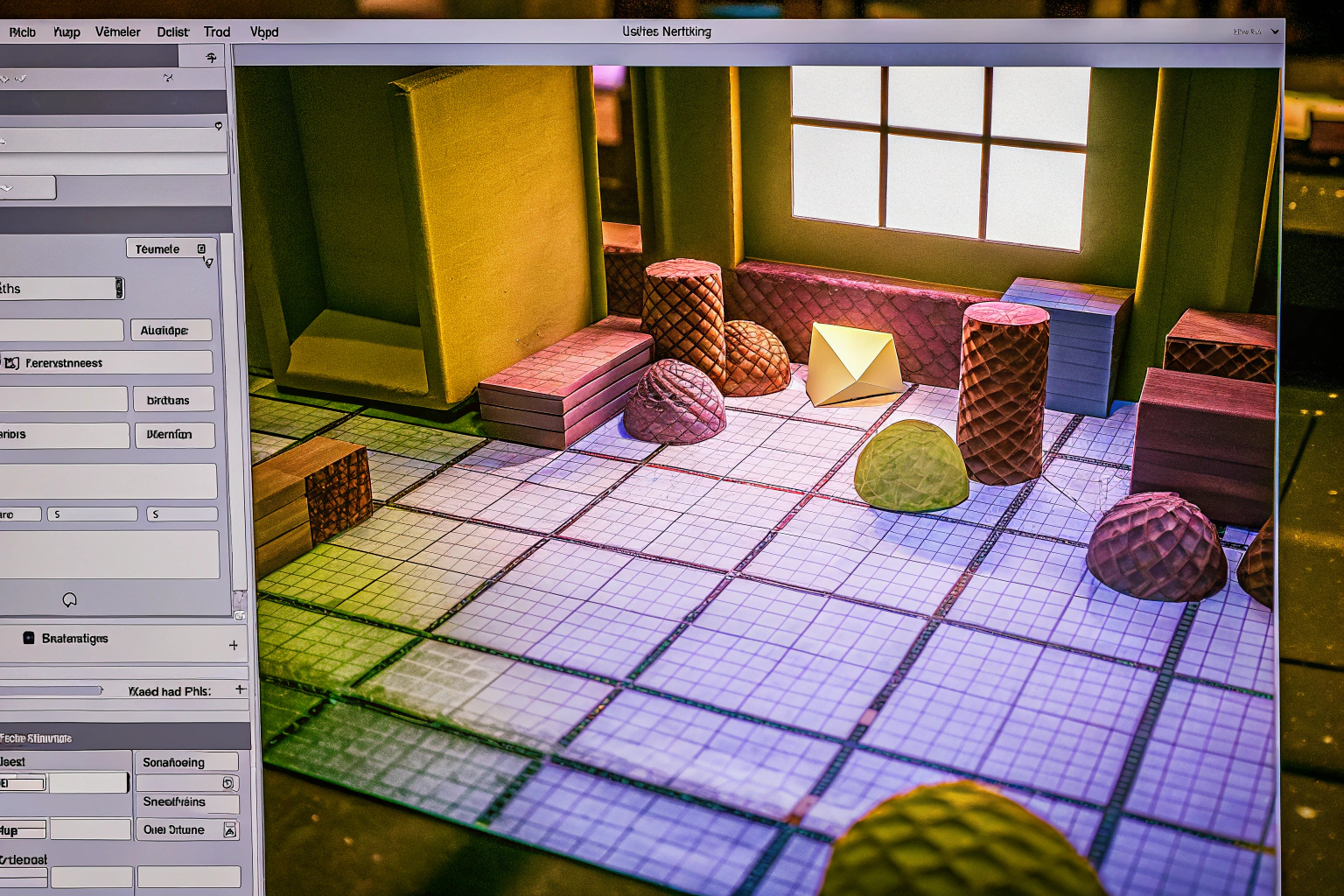
Task: Click the Sonafioeing button
Action: point(186,762)
